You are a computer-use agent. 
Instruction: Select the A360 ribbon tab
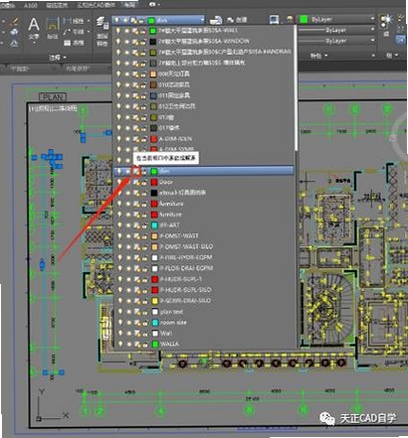click(x=31, y=6)
